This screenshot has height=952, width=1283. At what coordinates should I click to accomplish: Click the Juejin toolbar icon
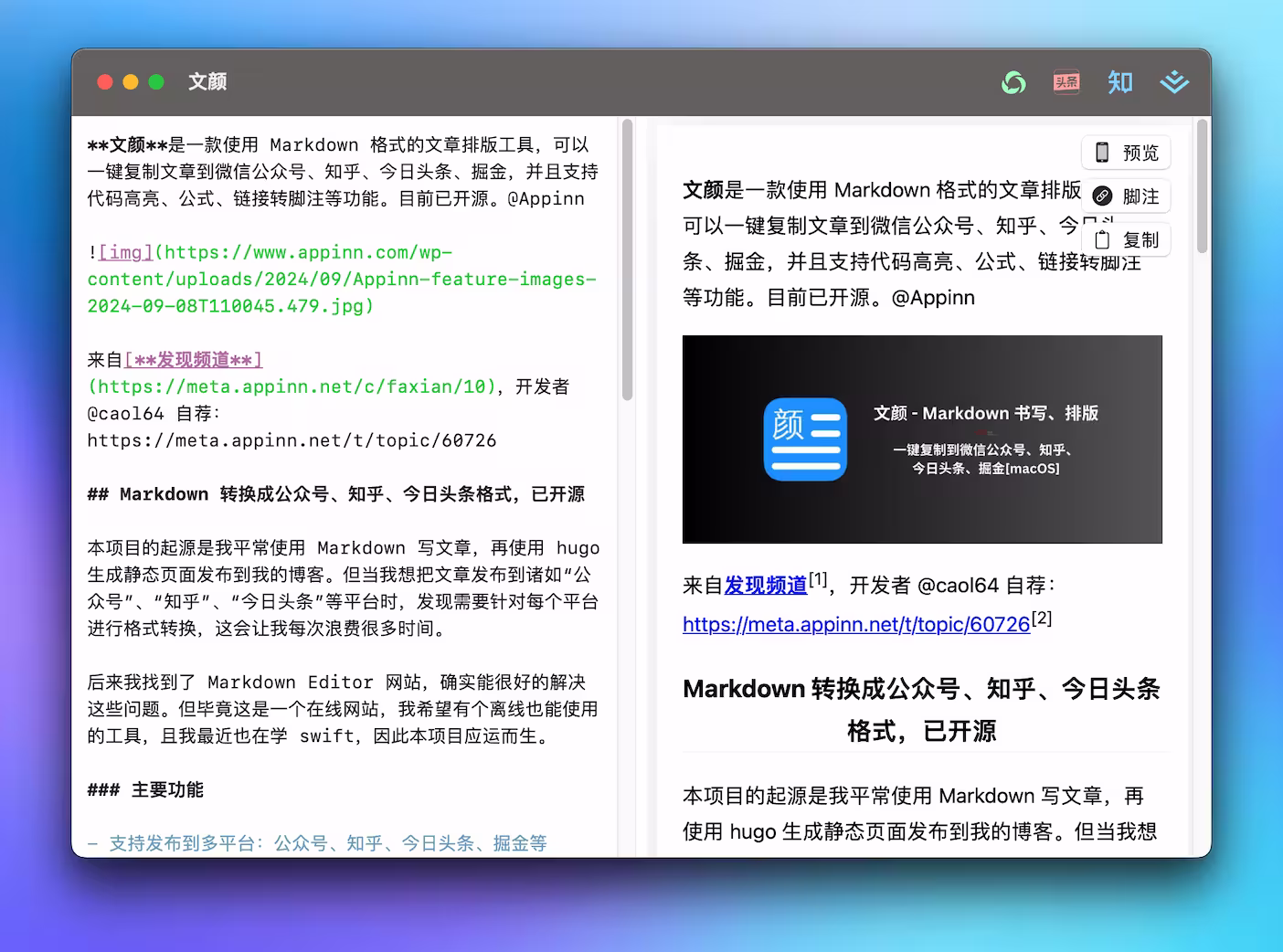(x=1174, y=82)
